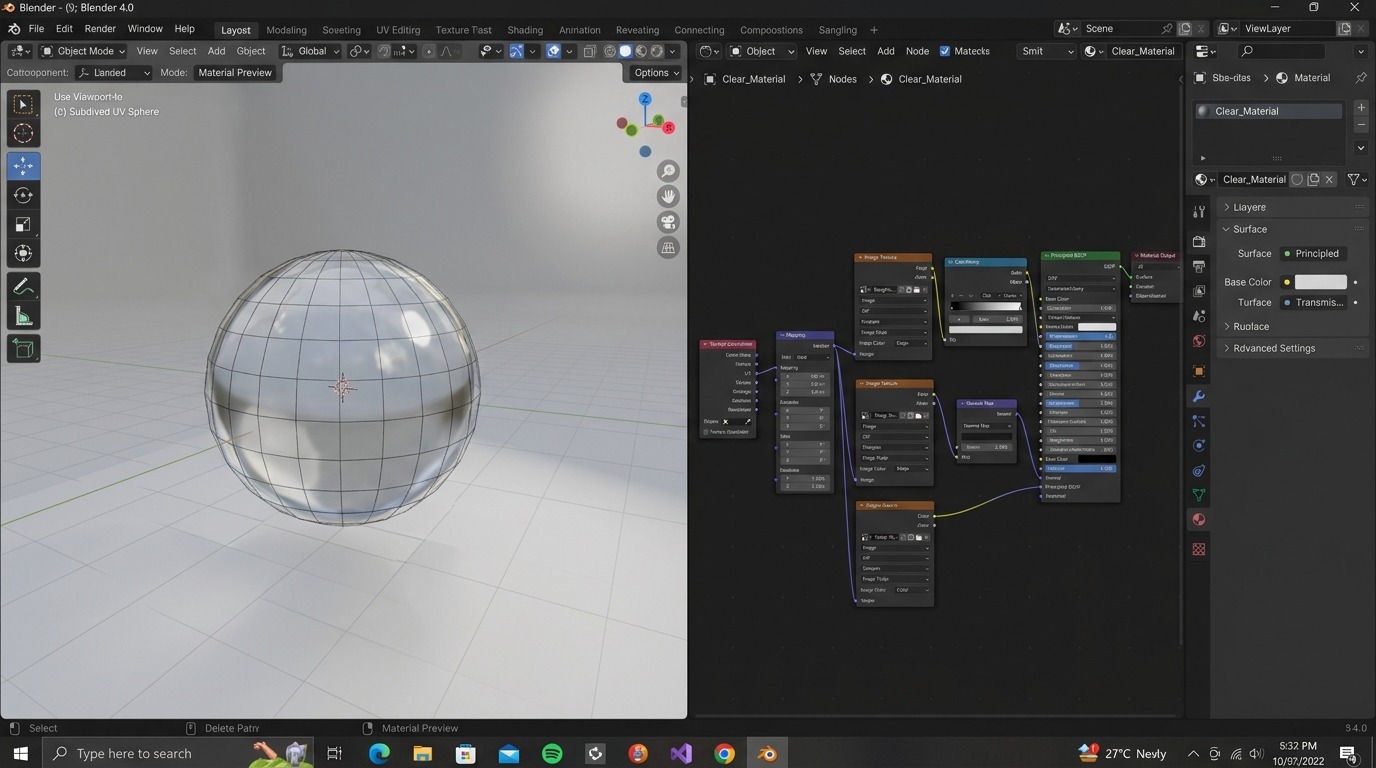Expand the Llayere panel
The height and width of the screenshot is (768, 1376).
pos(1292,207)
